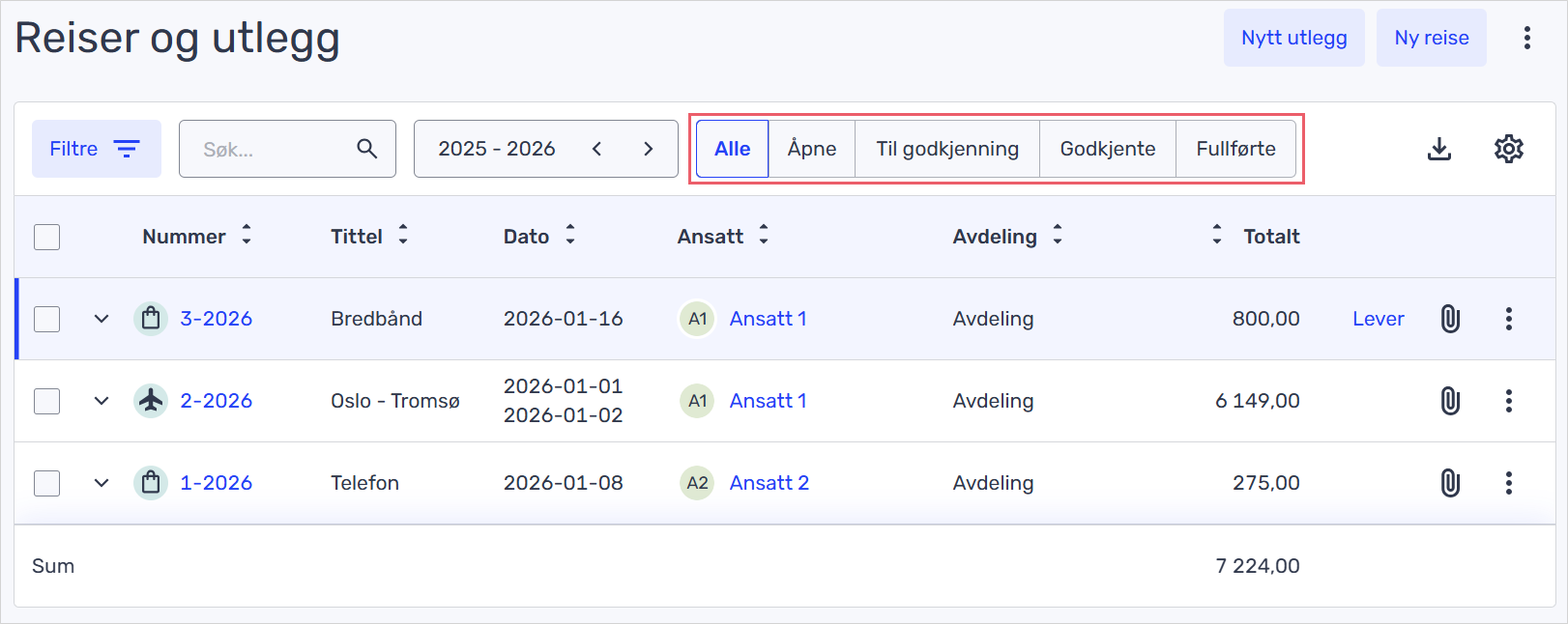Toggle the select-all checkbox in header

(x=47, y=237)
